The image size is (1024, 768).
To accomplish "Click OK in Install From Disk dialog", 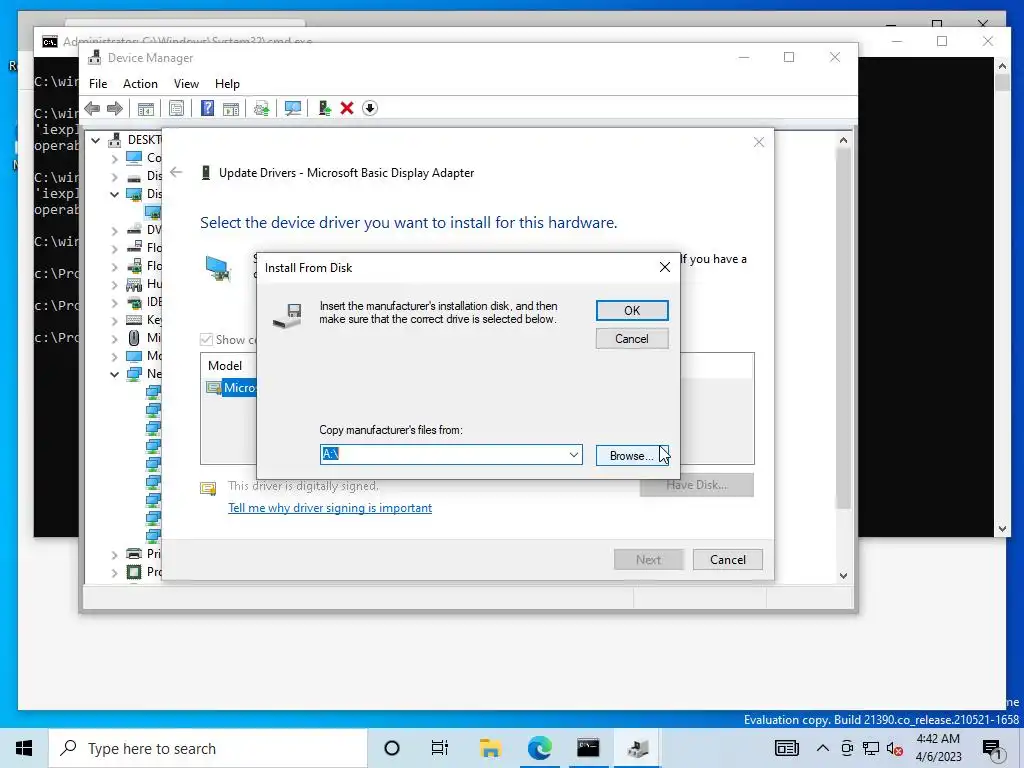I will click(x=632, y=311).
